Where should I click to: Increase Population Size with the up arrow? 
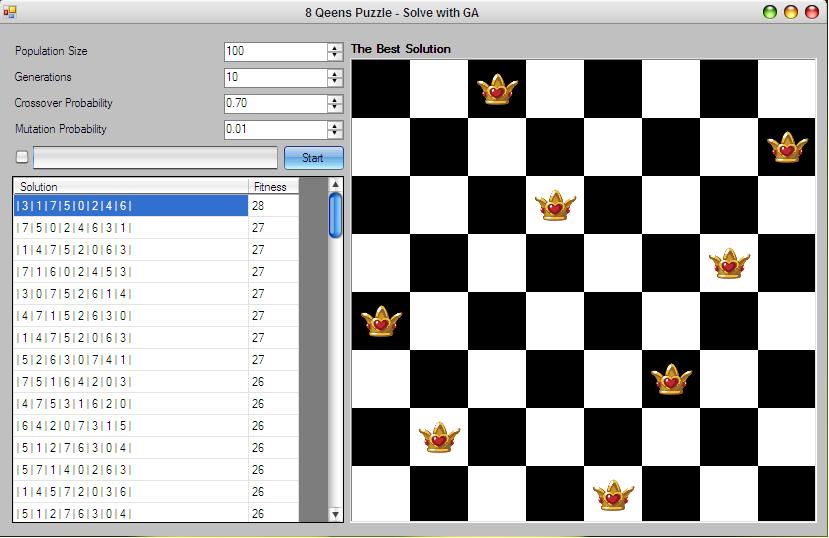tap(335, 47)
